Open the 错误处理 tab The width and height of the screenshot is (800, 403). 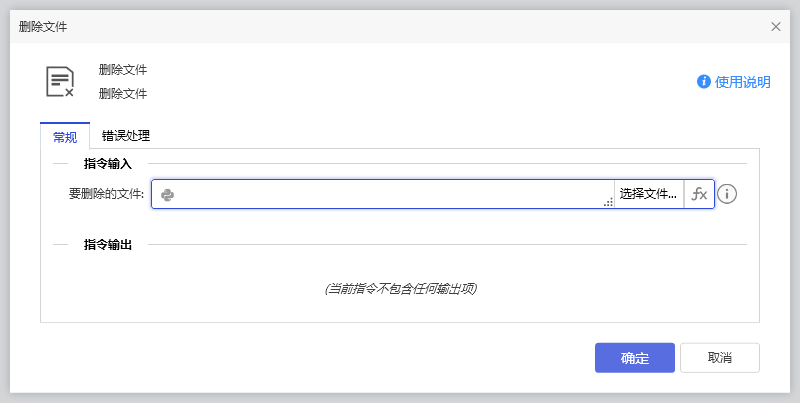coord(126,137)
